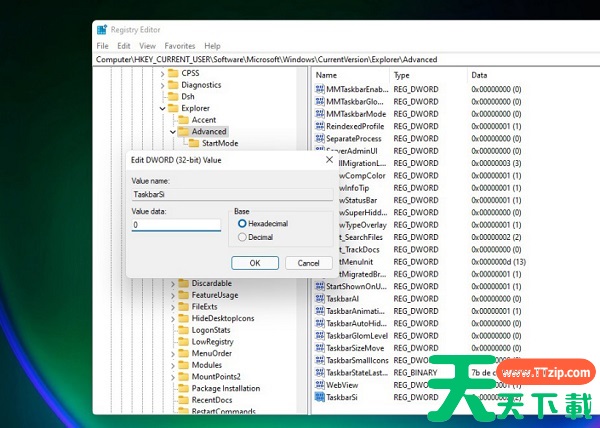Select the TaskbarAl value icon
Screen dimensions: 600x428
(x=320, y=298)
